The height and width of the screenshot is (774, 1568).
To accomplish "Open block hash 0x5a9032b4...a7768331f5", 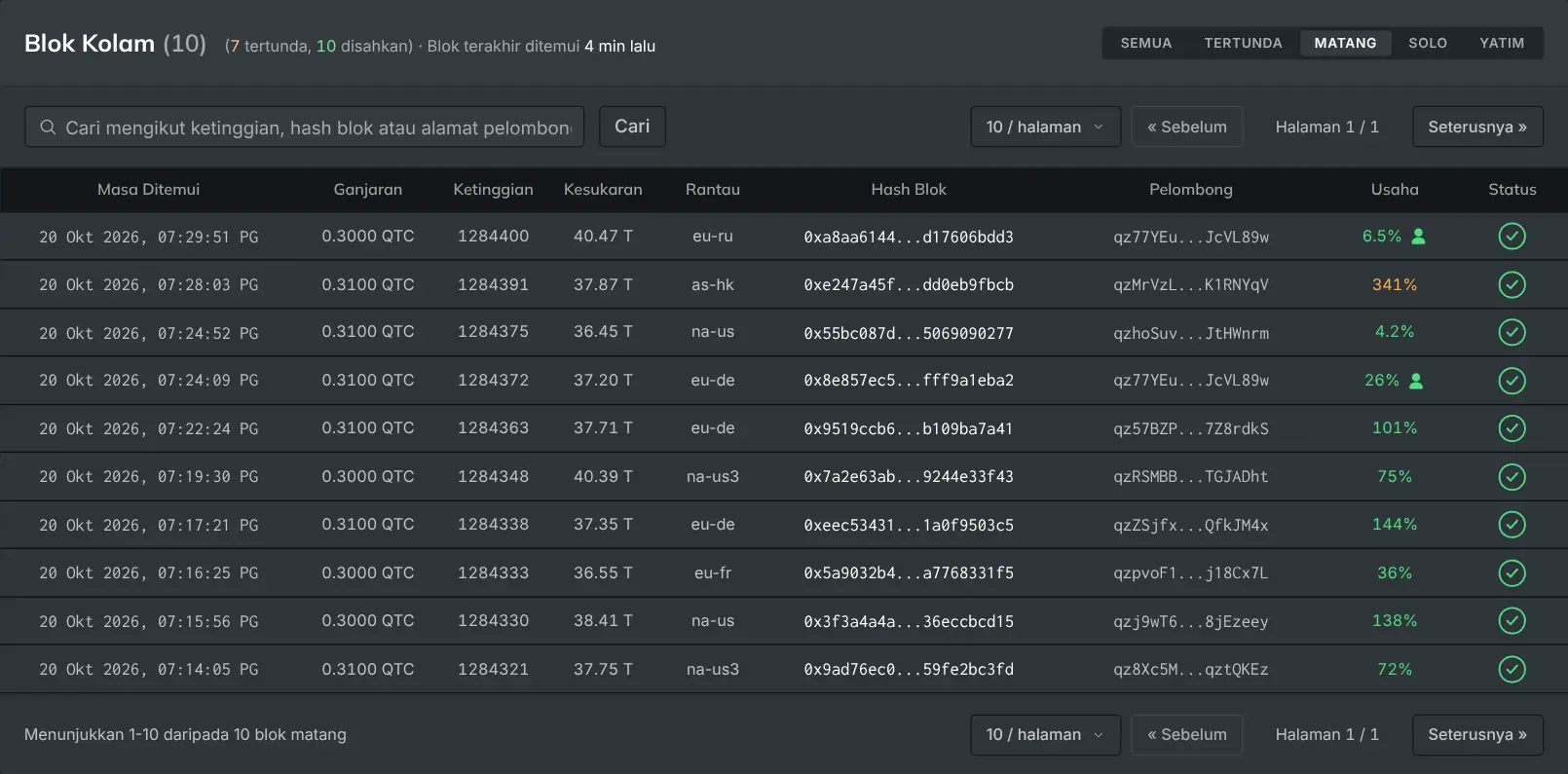I will [909, 573].
